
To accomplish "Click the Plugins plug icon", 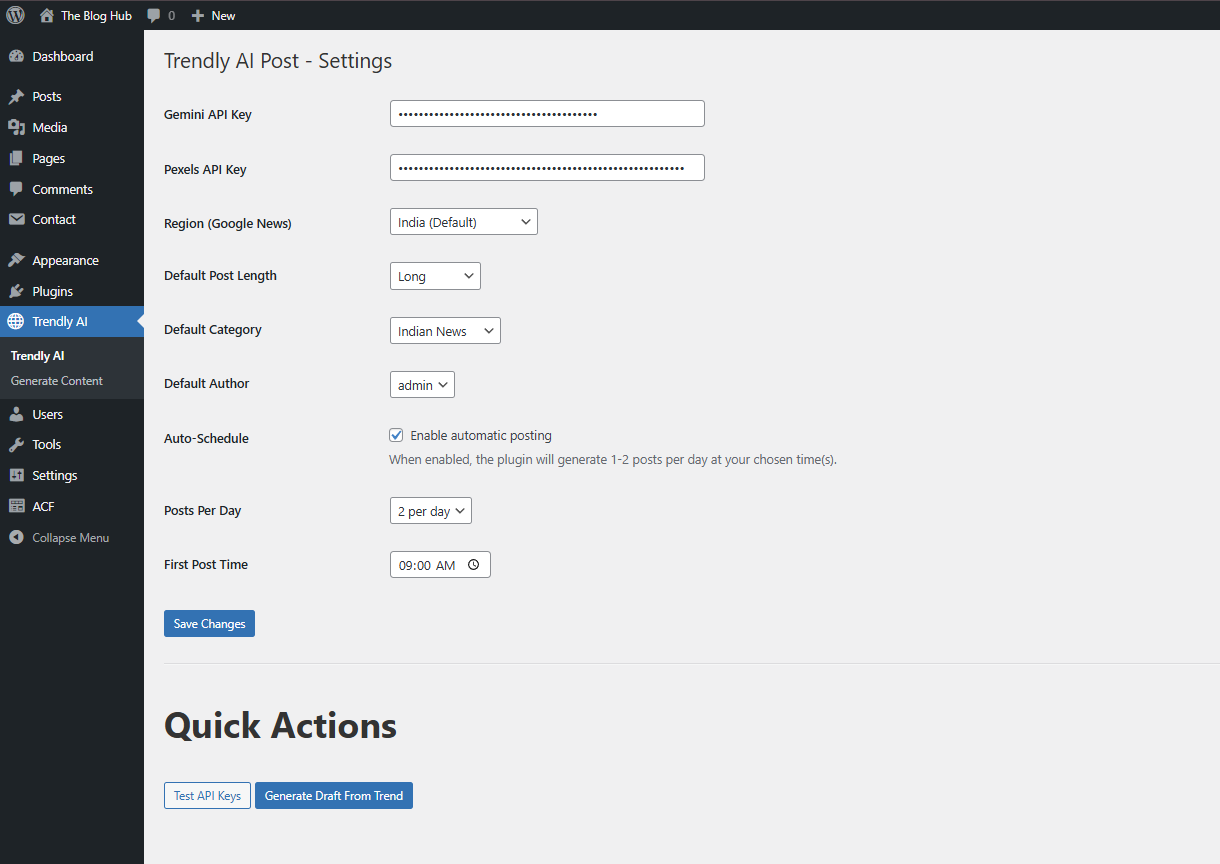I will 16,292.
